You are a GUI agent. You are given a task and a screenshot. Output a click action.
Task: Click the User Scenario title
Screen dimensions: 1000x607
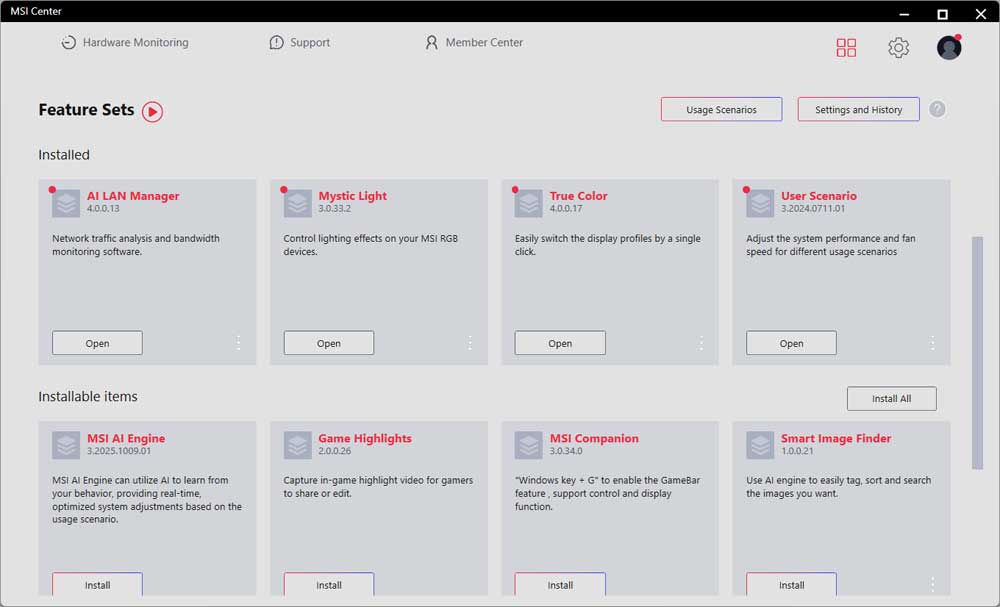tap(819, 196)
